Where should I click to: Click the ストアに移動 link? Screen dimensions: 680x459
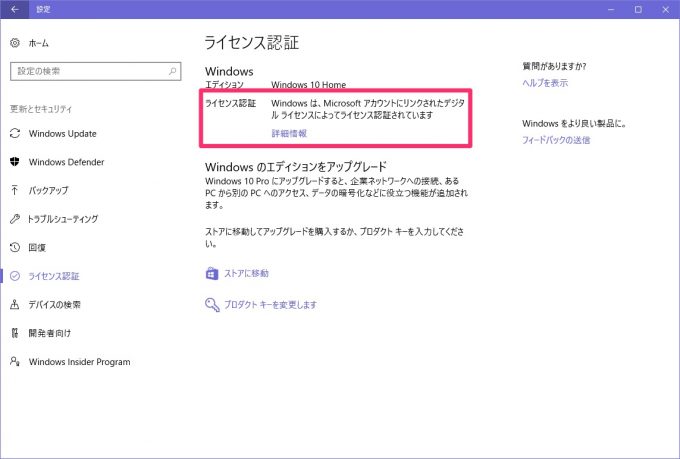pyautogui.click(x=246, y=273)
